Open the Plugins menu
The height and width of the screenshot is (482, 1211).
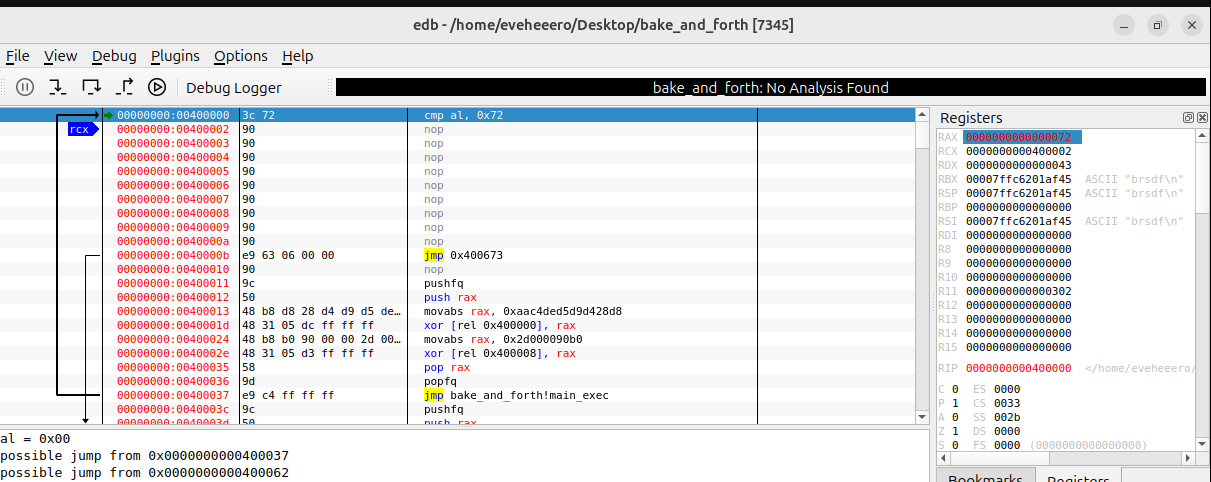(x=175, y=56)
